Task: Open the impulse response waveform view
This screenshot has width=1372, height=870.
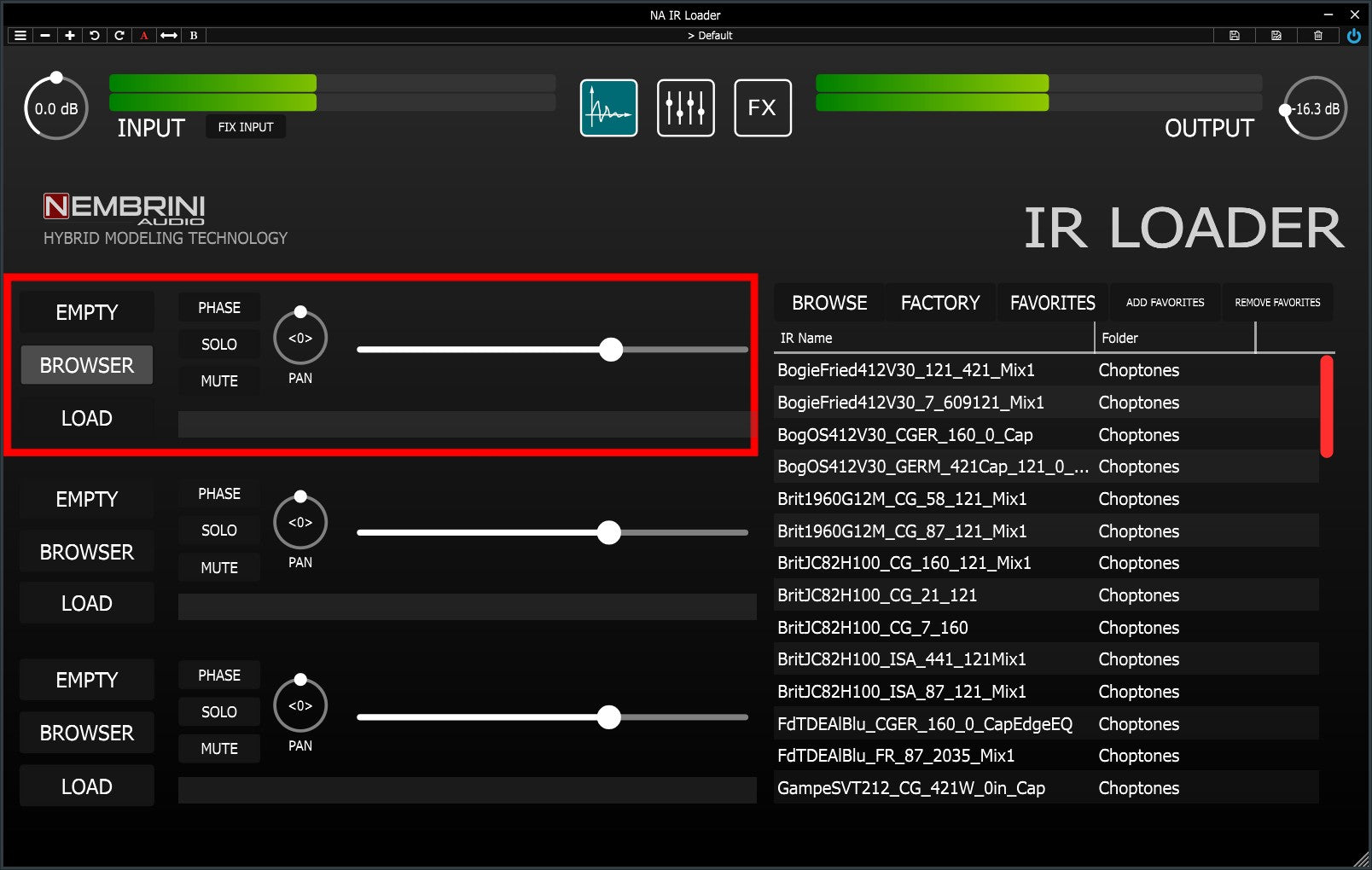Action: click(608, 108)
